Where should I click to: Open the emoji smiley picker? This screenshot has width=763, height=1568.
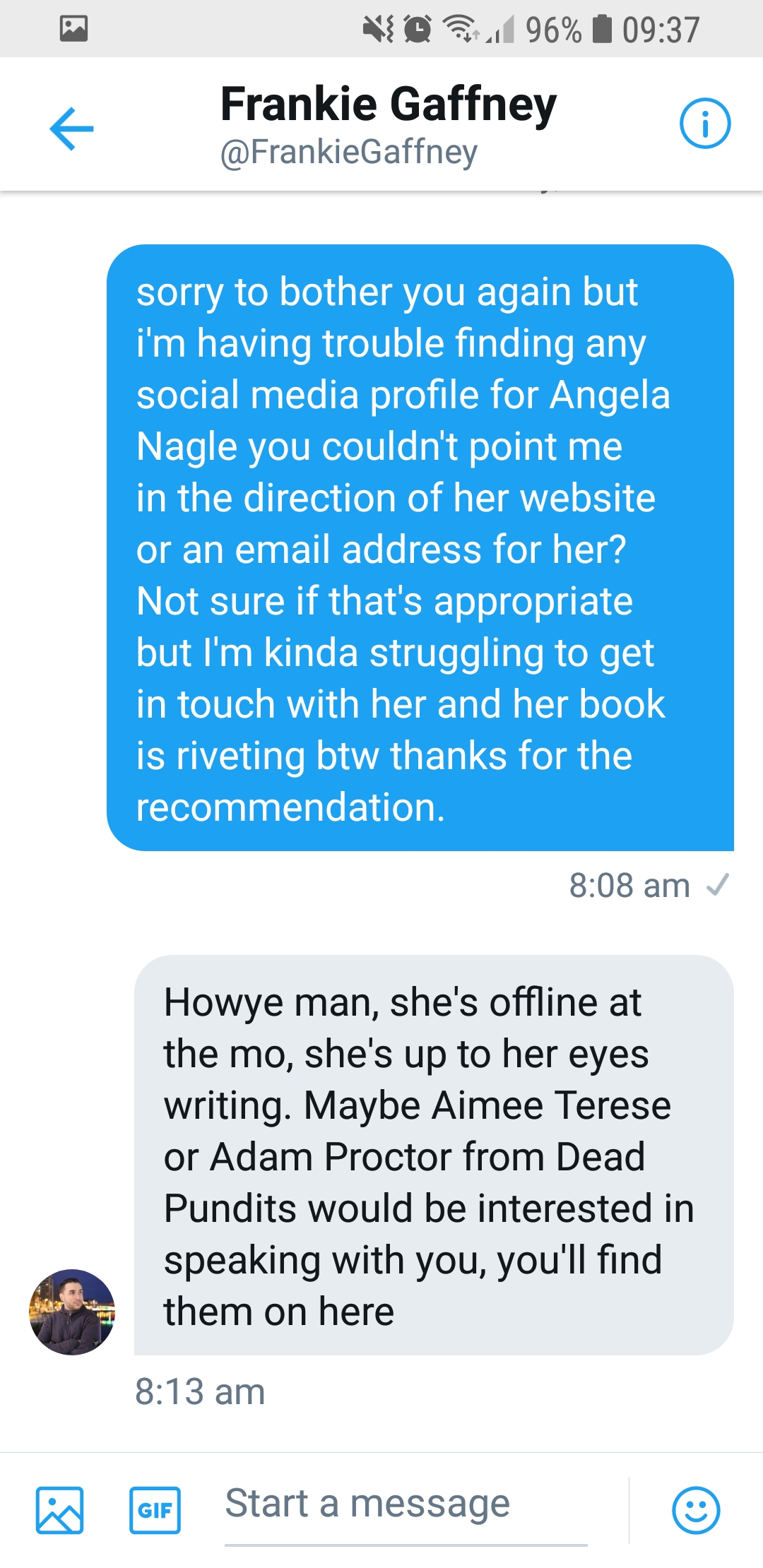[x=696, y=1510]
